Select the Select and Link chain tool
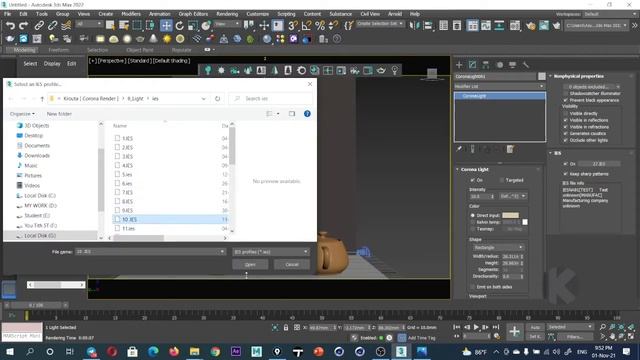This screenshot has height=360, width=640. click(39, 25)
